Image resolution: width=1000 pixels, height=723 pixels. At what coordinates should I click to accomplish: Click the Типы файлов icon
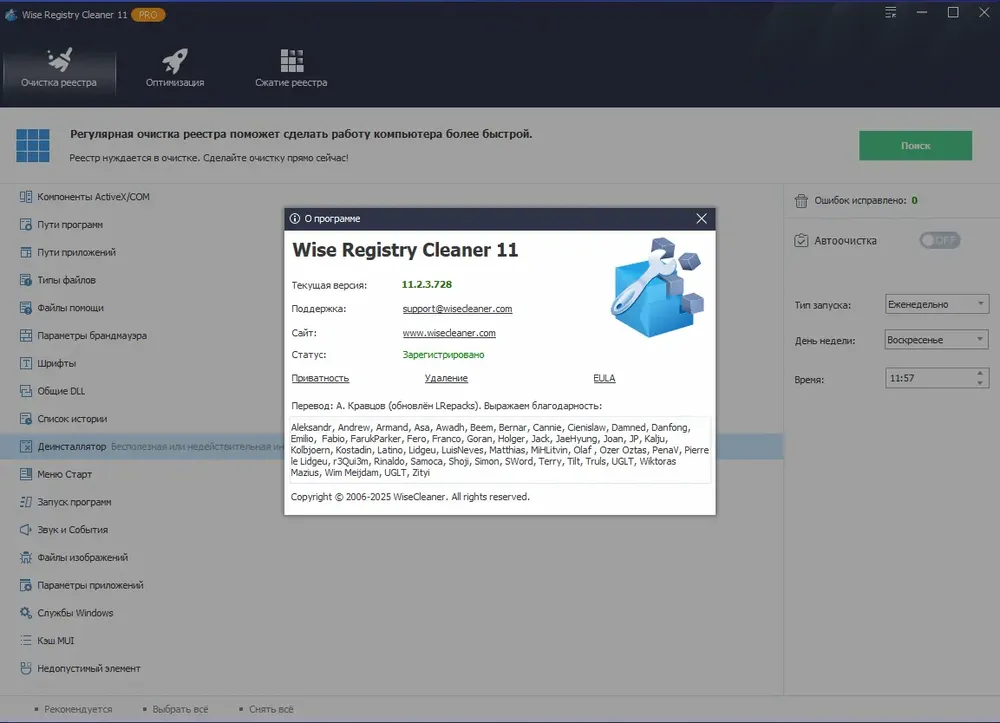(26, 280)
